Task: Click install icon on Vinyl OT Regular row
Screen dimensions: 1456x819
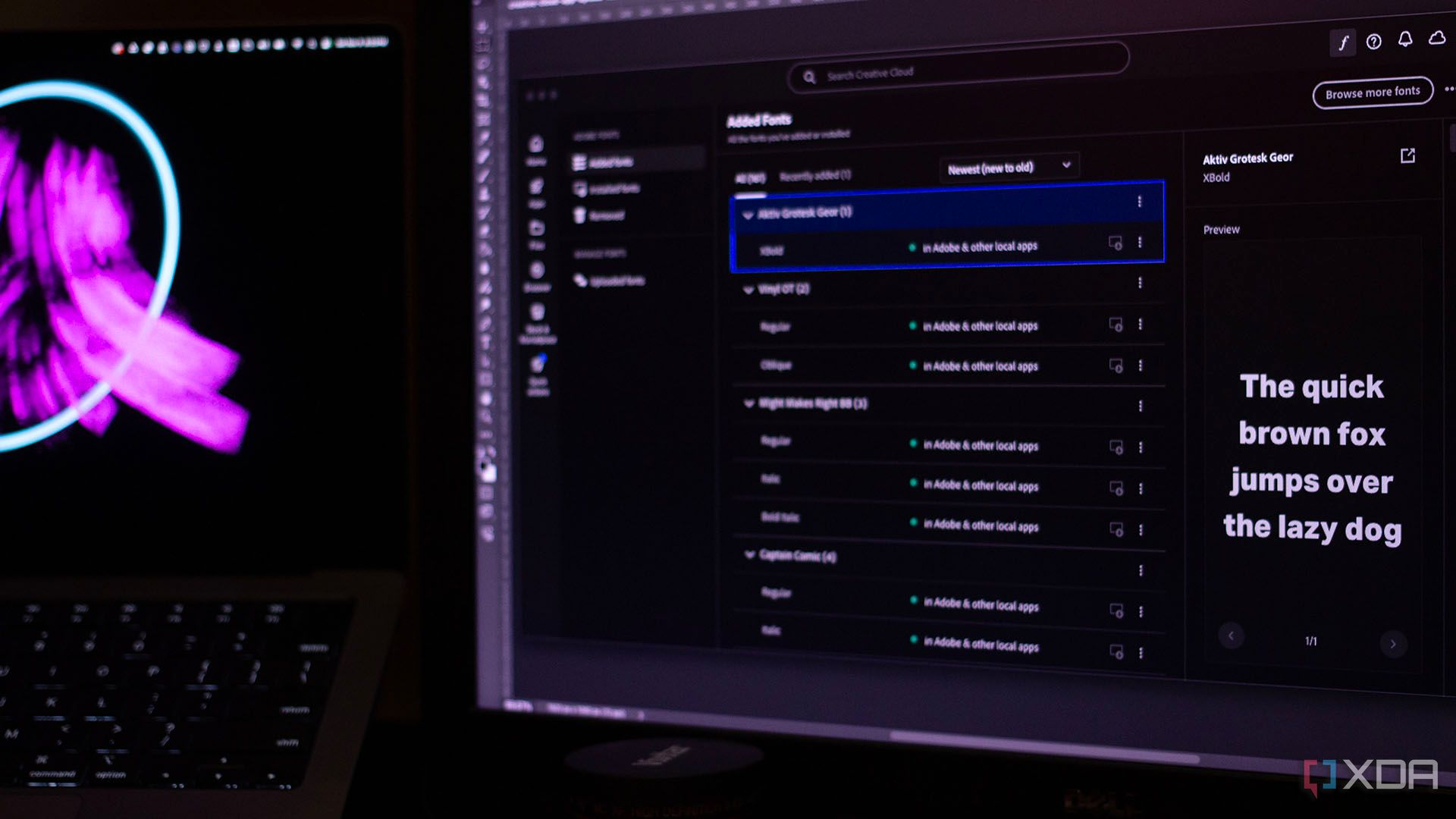Action: click(x=1116, y=325)
